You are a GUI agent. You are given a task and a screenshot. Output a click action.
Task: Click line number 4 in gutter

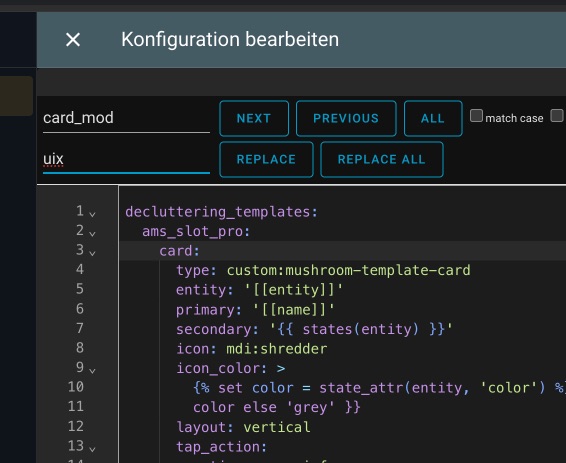coord(80,269)
